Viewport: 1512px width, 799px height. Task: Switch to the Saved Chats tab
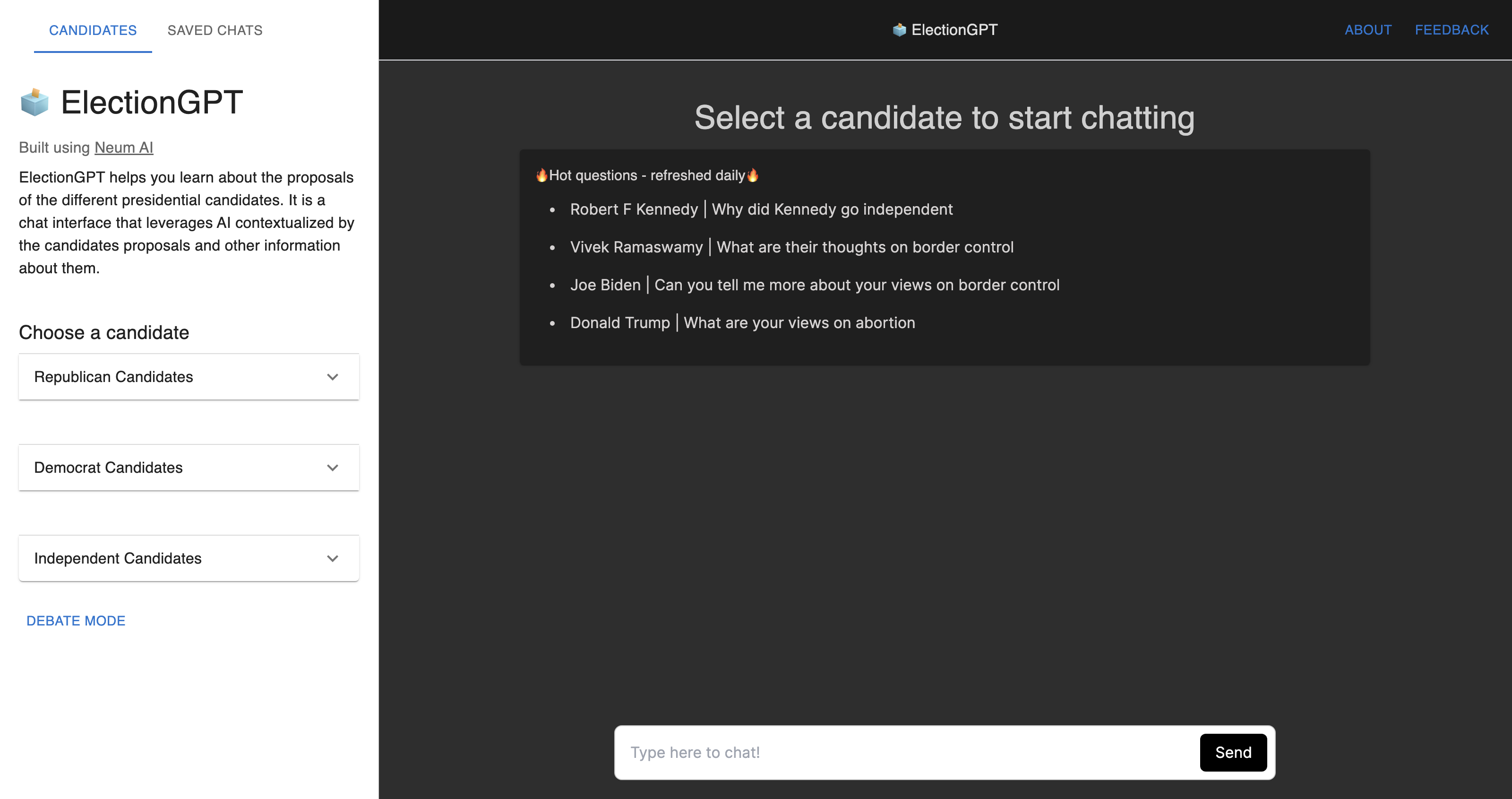click(215, 31)
